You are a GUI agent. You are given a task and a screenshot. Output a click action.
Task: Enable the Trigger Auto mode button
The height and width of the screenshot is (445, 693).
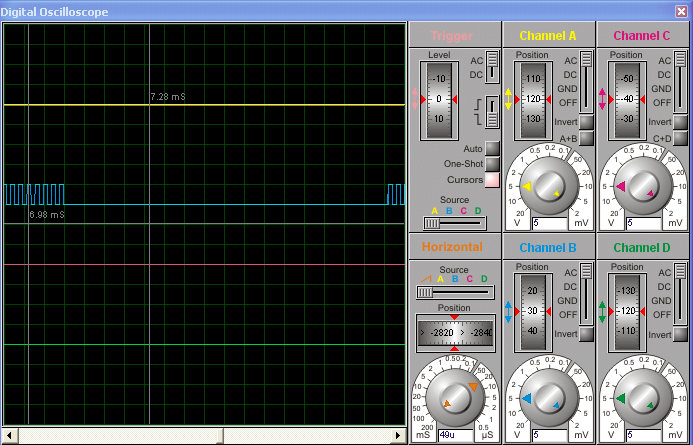point(492,149)
